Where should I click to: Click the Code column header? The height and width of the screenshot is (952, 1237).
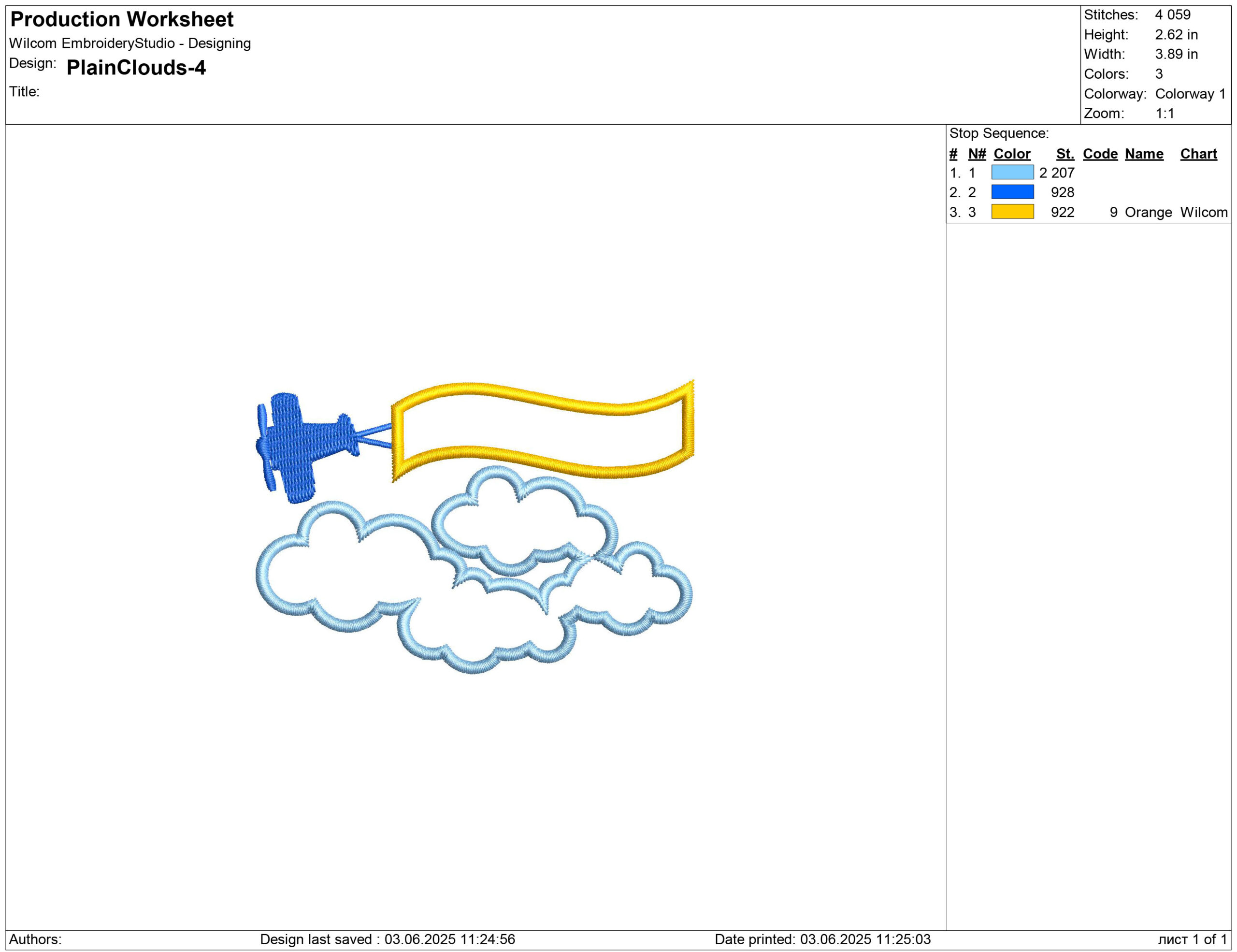(1100, 154)
